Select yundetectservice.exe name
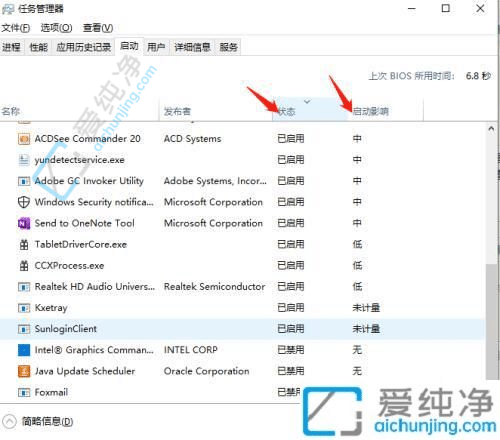The width and height of the screenshot is (500, 440). coord(79,160)
